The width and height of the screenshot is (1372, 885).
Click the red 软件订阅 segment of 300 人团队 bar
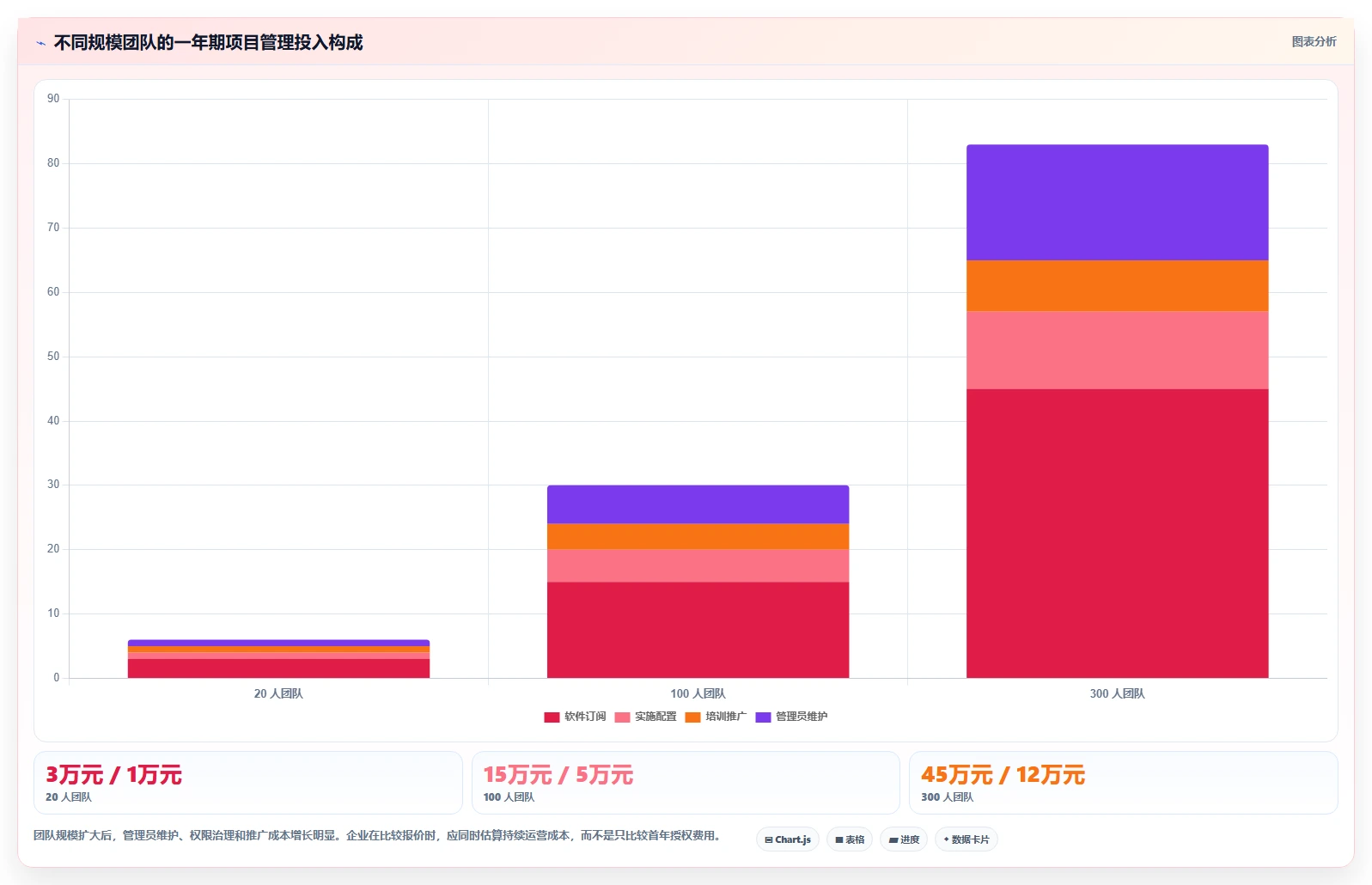coord(1117,534)
